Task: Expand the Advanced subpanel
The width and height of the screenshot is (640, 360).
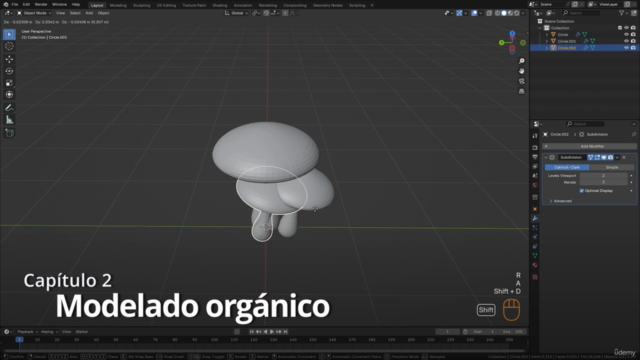Action: coord(560,201)
